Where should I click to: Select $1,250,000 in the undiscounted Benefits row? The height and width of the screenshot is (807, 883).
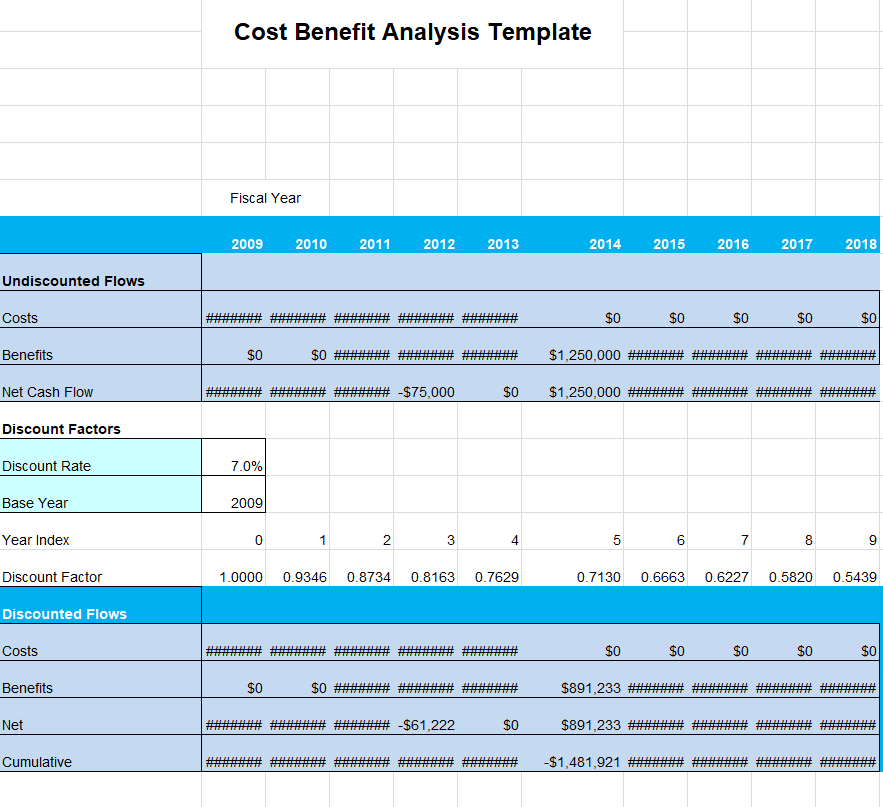585,355
